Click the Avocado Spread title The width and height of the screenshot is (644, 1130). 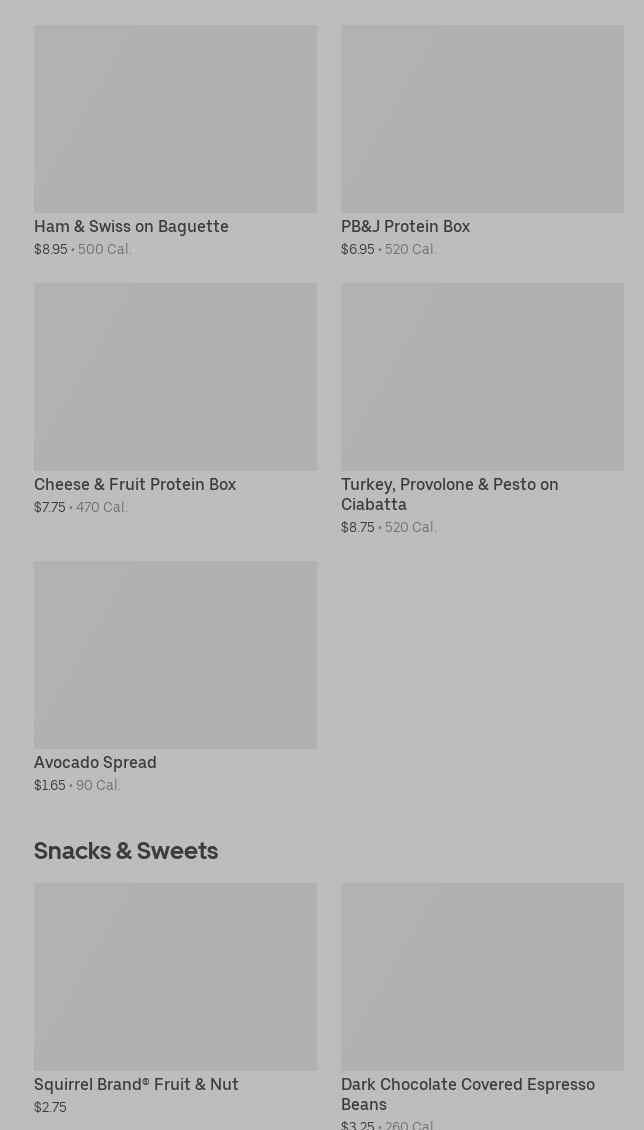95,763
